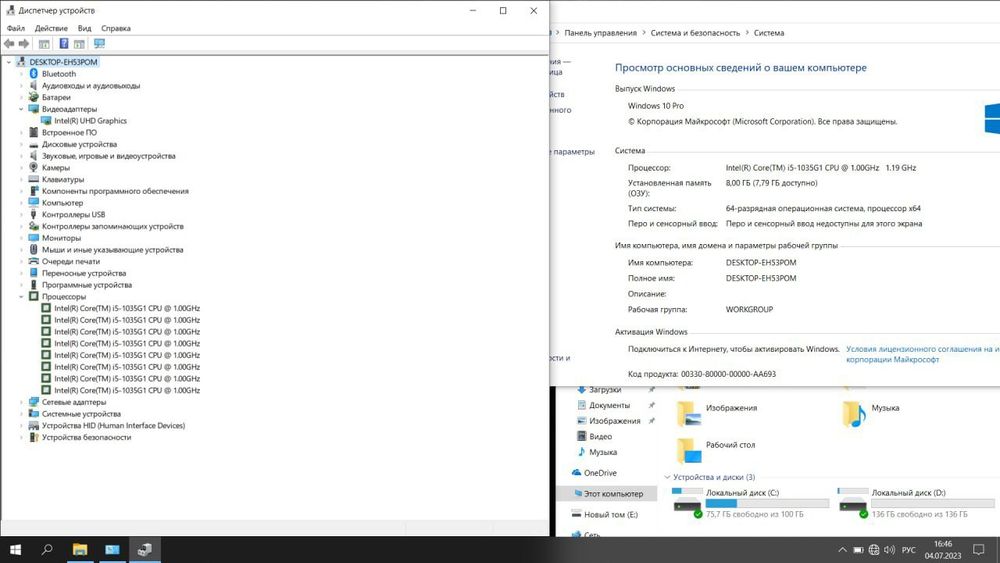Select Программные устройства tree item
Viewport: 1000px width, 563px height.
point(87,285)
